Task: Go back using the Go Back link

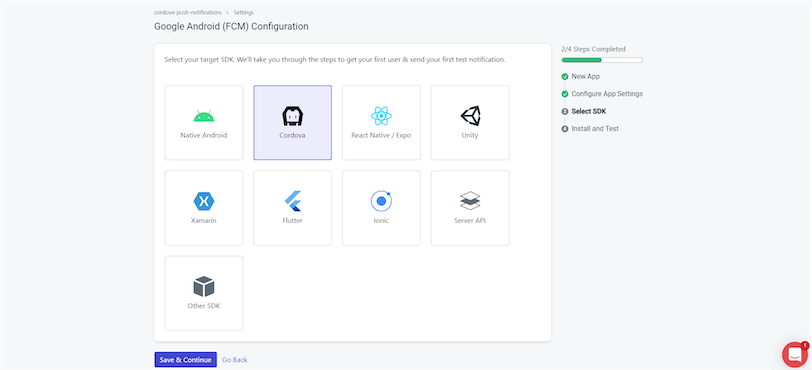Action: [235, 360]
